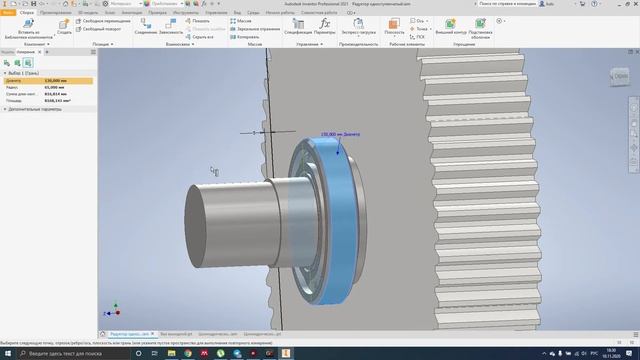Viewport: 640px width, 360px height.
Task: Click Внешний контур simplify tool
Action: click(x=451, y=27)
